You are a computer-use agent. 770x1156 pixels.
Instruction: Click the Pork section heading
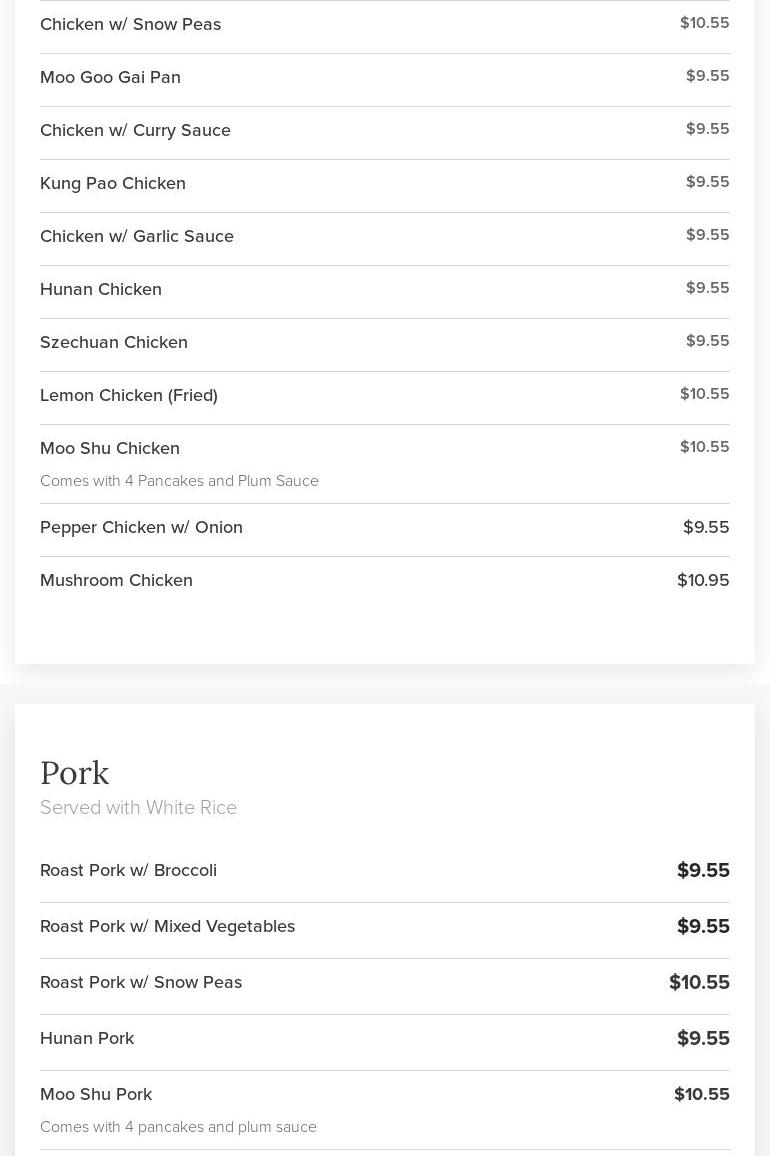tap(75, 773)
